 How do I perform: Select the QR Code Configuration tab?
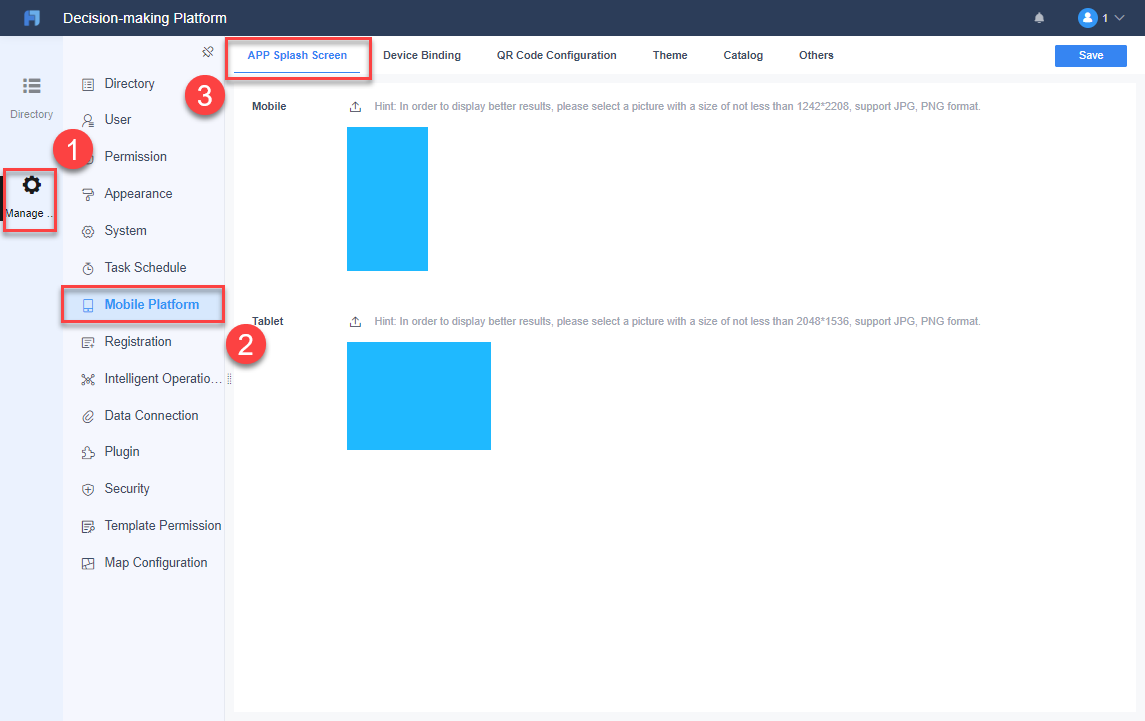(x=556, y=55)
